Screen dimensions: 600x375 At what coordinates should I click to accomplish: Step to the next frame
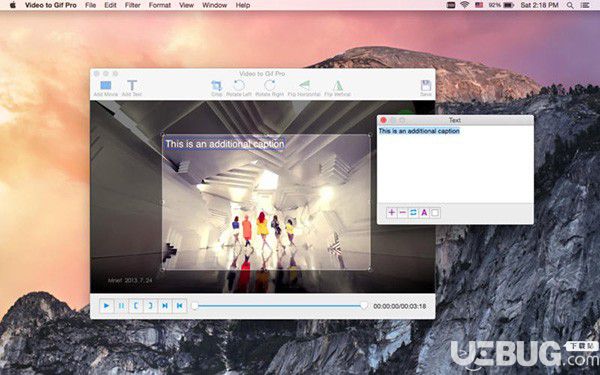165,306
